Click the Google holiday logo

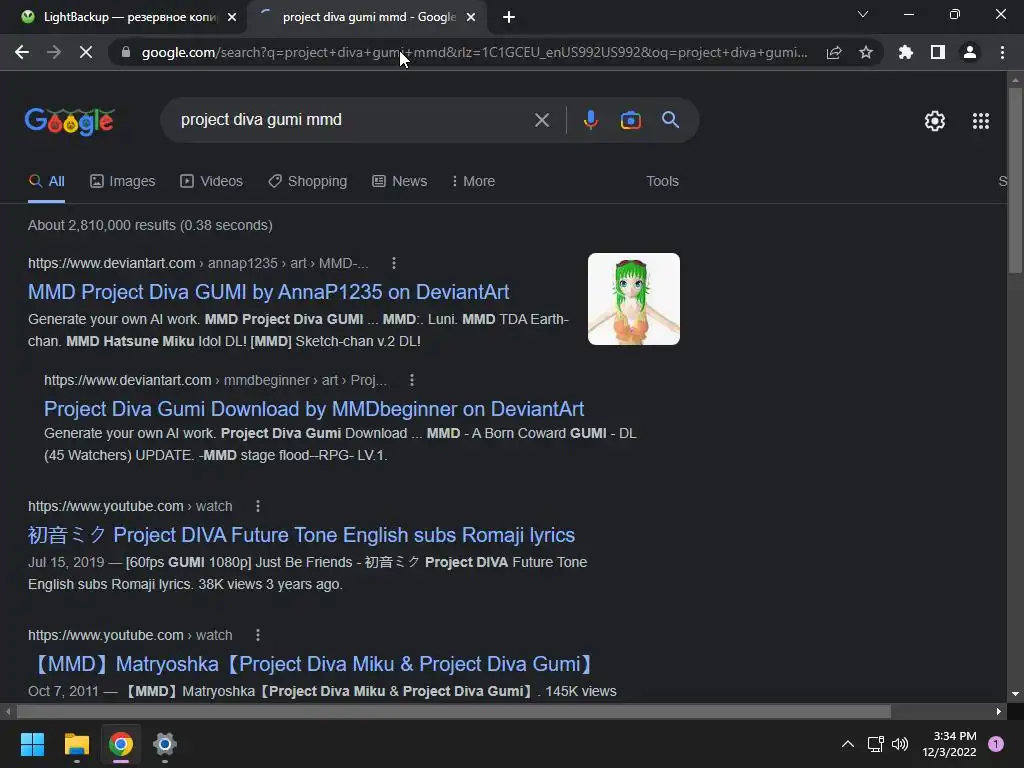69,121
